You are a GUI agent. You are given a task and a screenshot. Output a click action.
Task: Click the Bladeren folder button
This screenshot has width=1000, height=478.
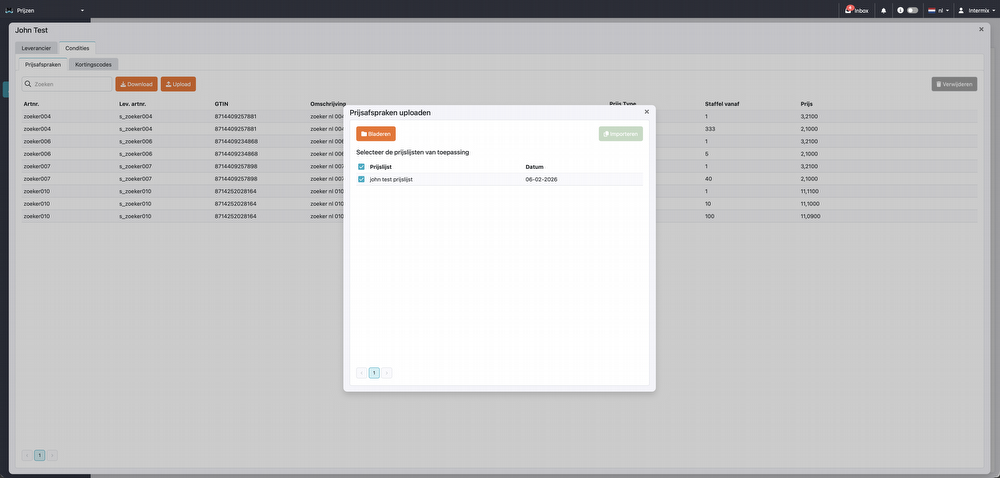pos(376,134)
